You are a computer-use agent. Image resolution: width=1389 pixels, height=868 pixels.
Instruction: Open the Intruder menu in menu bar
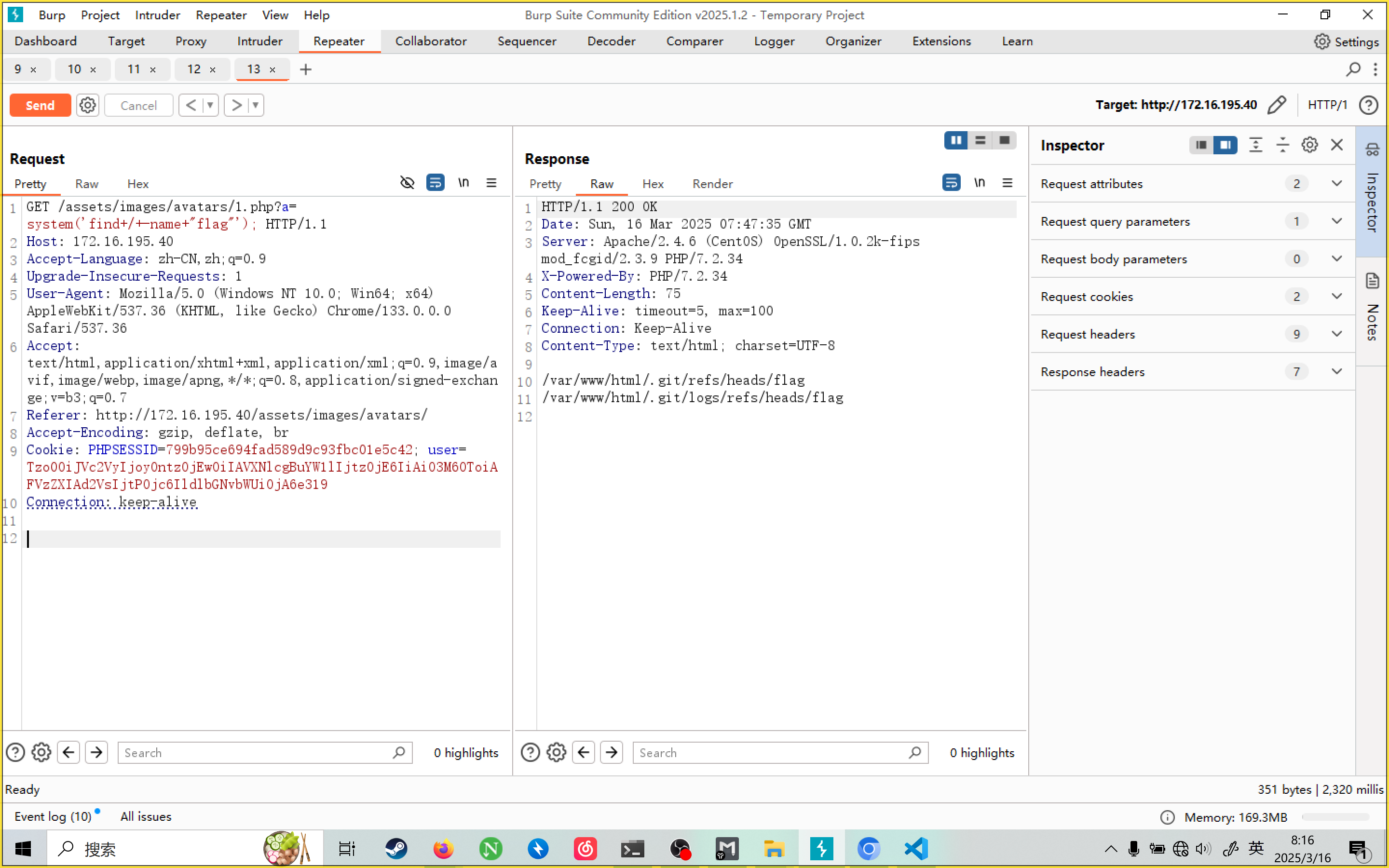pos(157,15)
